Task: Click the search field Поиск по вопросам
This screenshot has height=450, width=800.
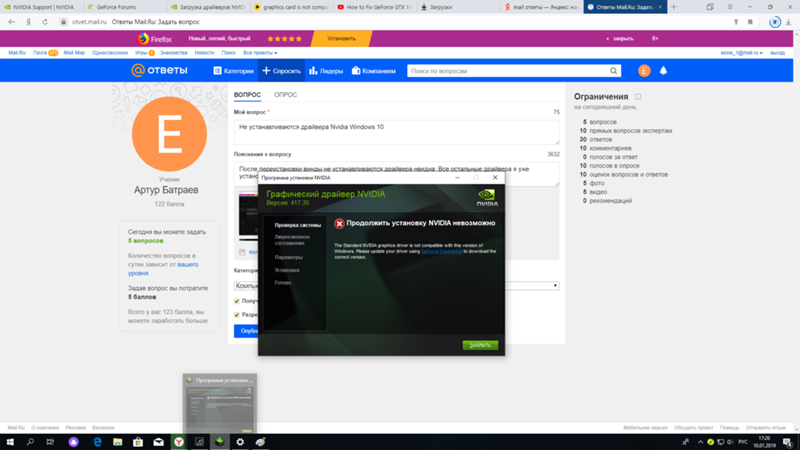Action: pos(508,71)
